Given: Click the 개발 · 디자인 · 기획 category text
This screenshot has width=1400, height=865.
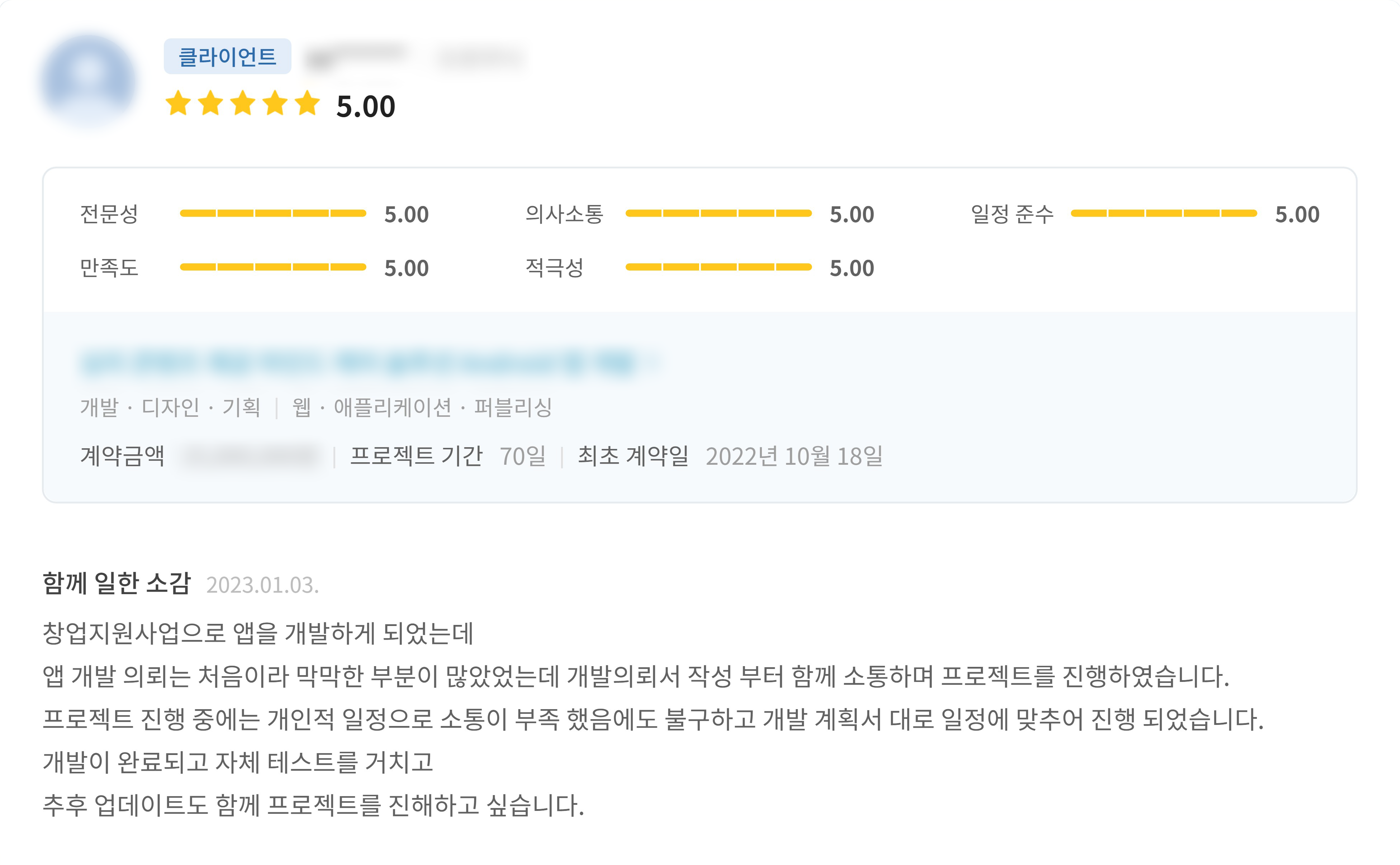Looking at the screenshot, I should pos(171,407).
